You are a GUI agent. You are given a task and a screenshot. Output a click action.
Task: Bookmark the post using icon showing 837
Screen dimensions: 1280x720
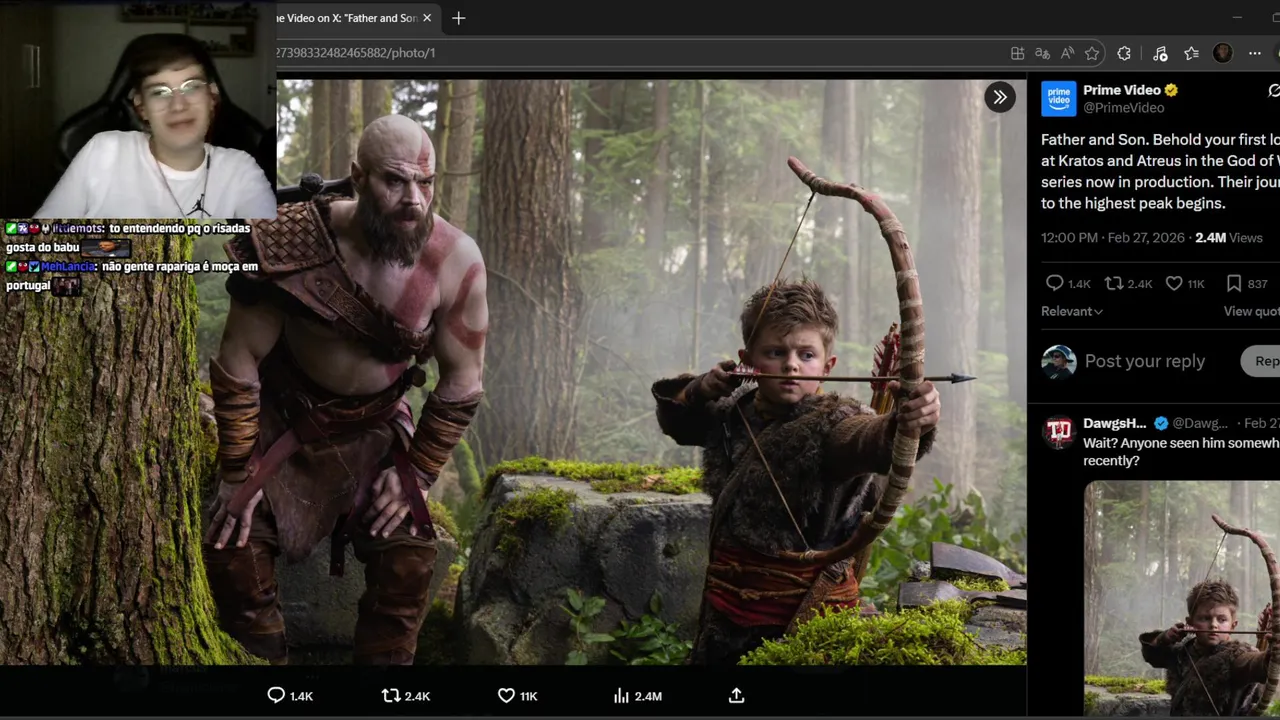click(x=1234, y=284)
